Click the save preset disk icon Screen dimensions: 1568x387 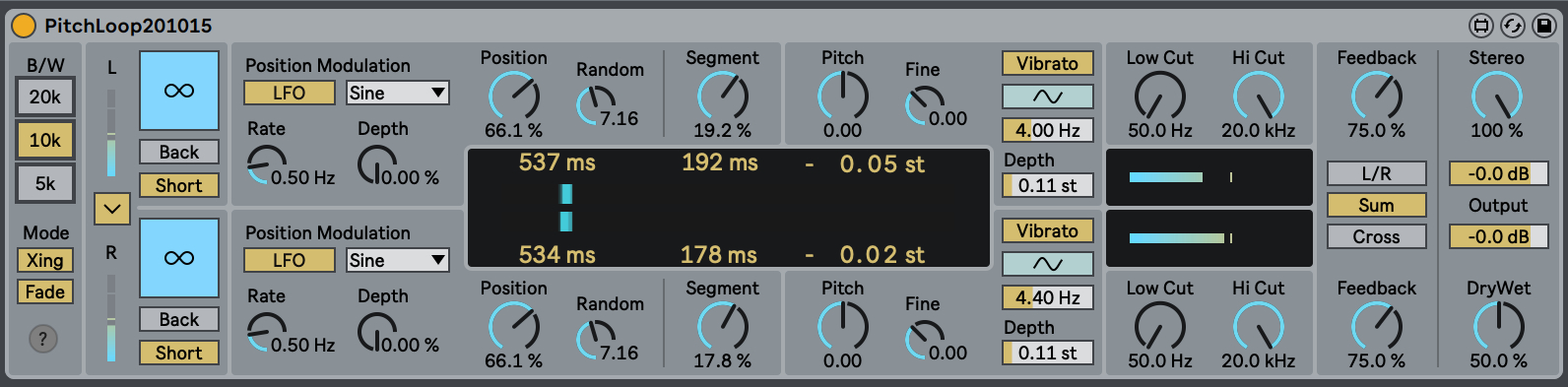coord(1543,25)
